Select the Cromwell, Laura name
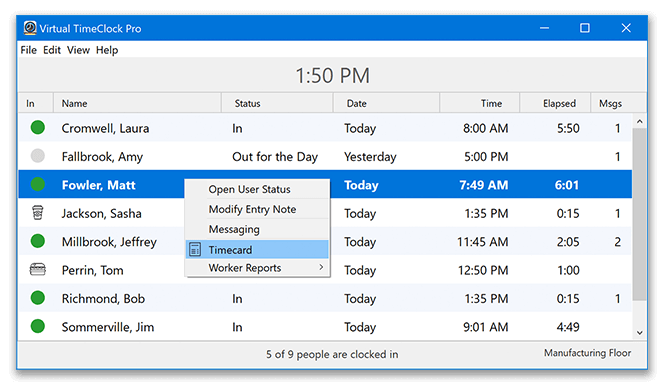The height and width of the screenshot is (382, 665). click(x=105, y=128)
